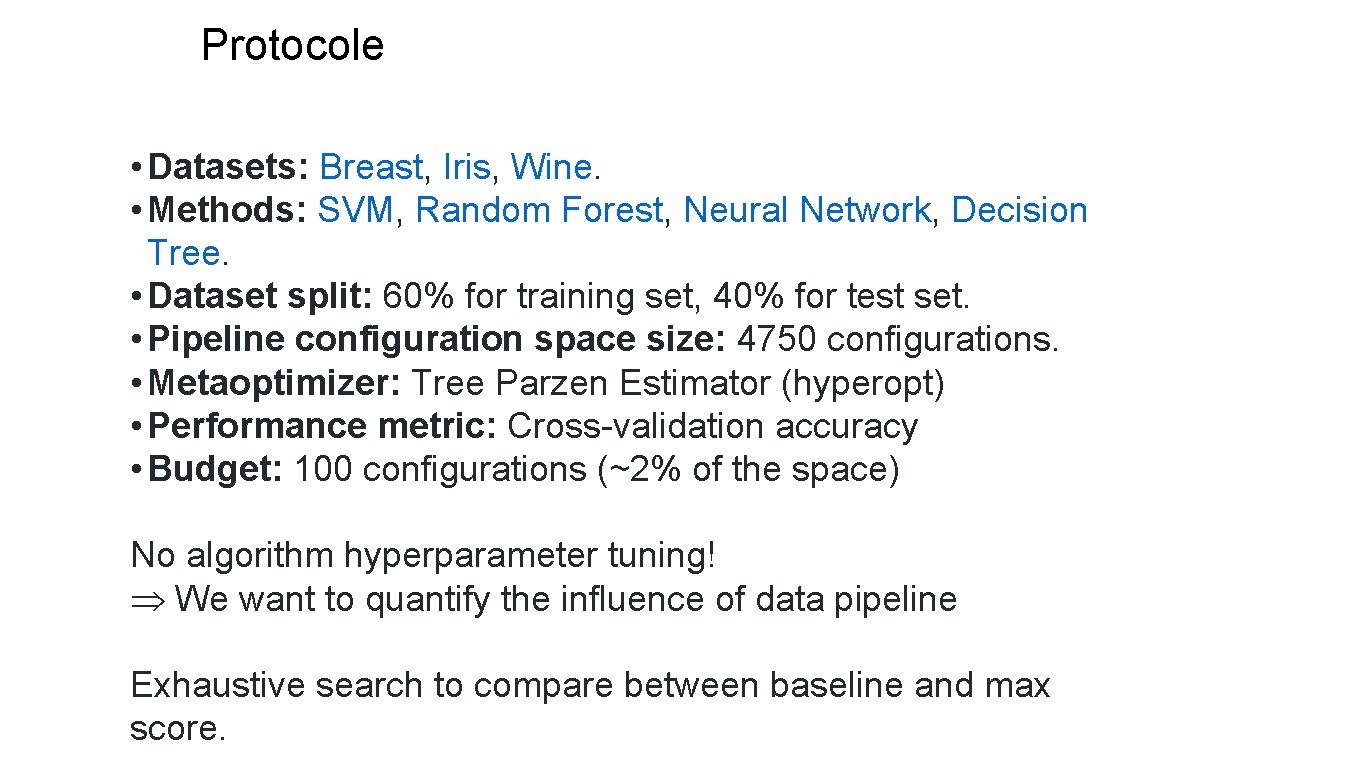Screen dimensions: 1365x768
Task: Click the Protocole slide title
Action: [x=292, y=45]
